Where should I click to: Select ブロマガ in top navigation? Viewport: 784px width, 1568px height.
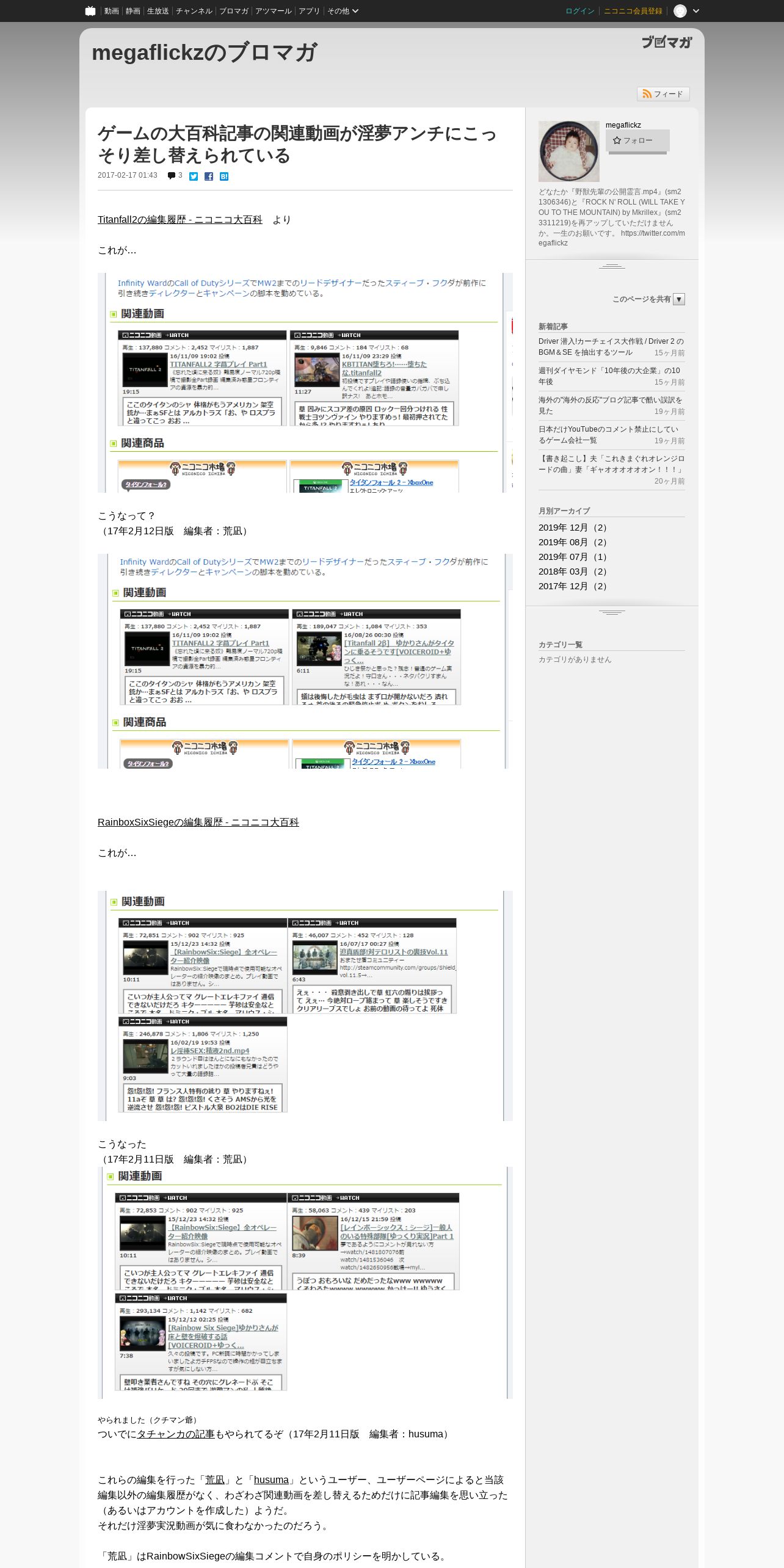(234, 11)
